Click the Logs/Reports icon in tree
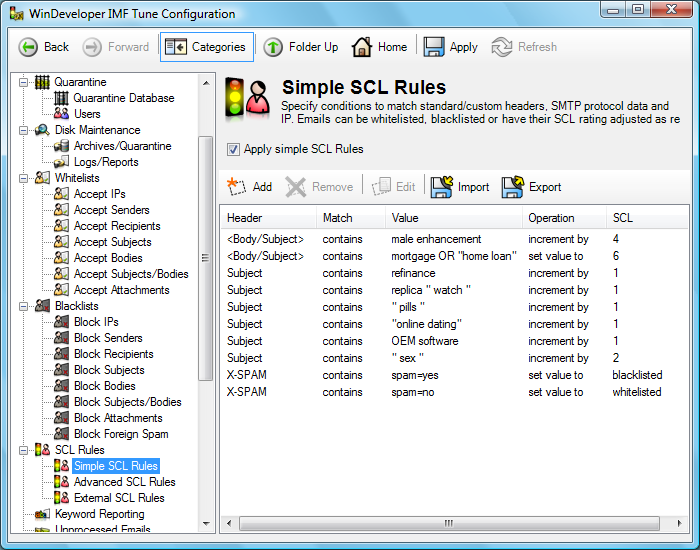 61,162
